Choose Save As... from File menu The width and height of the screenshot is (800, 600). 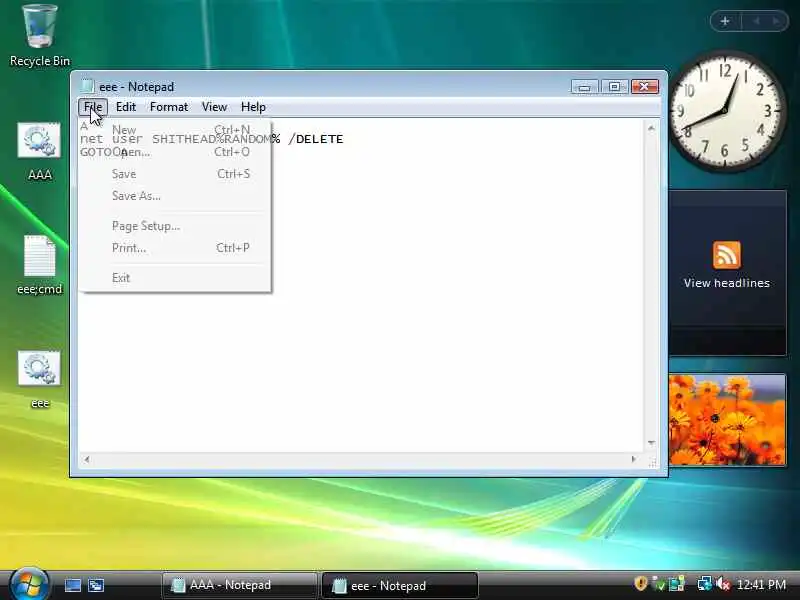coord(174,196)
